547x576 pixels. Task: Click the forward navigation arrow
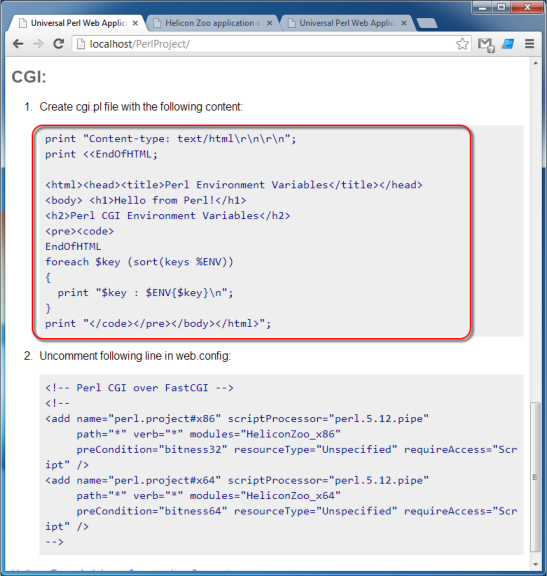coord(38,44)
